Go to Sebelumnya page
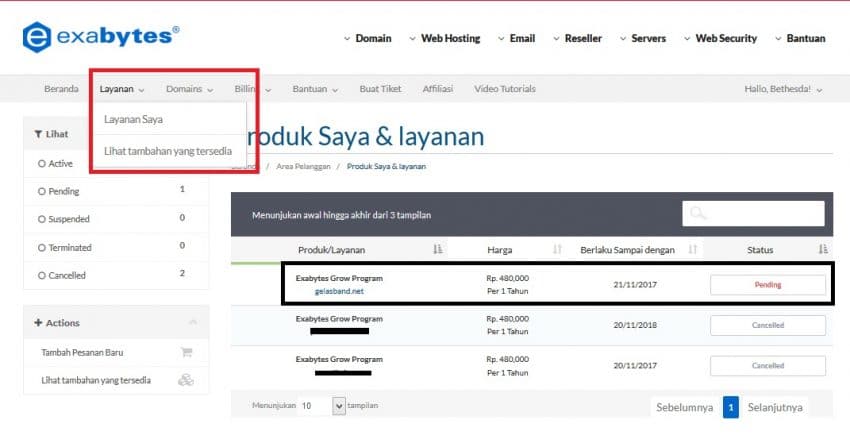The image size is (850, 439). [x=684, y=407]
